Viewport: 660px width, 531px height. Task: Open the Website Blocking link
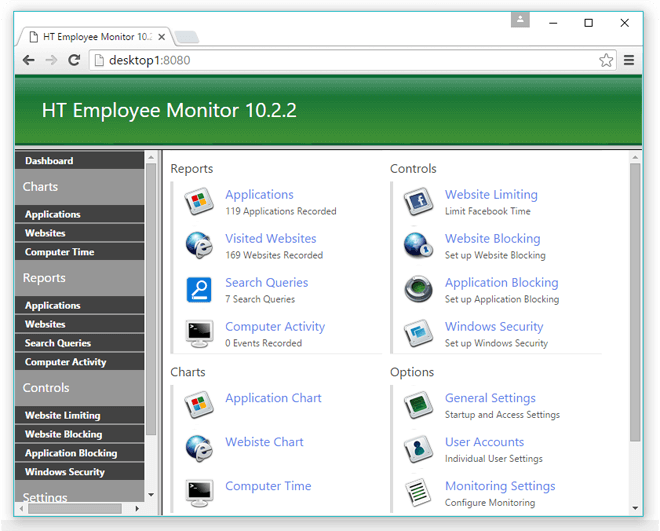coord(492,238)
